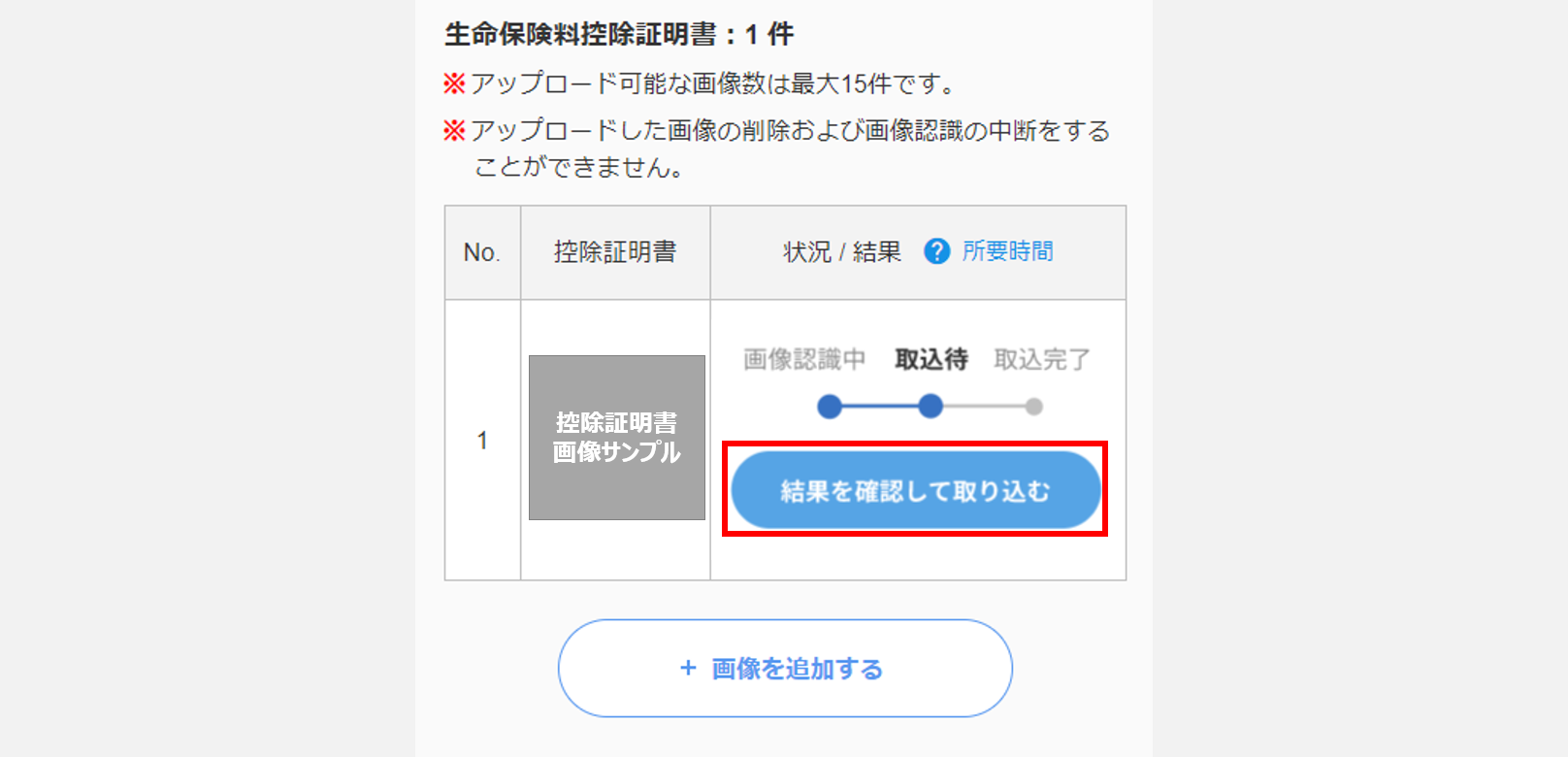Click the first progress dot for 画像認識中
Viewport: 1568px width, 757px height.
830,407
